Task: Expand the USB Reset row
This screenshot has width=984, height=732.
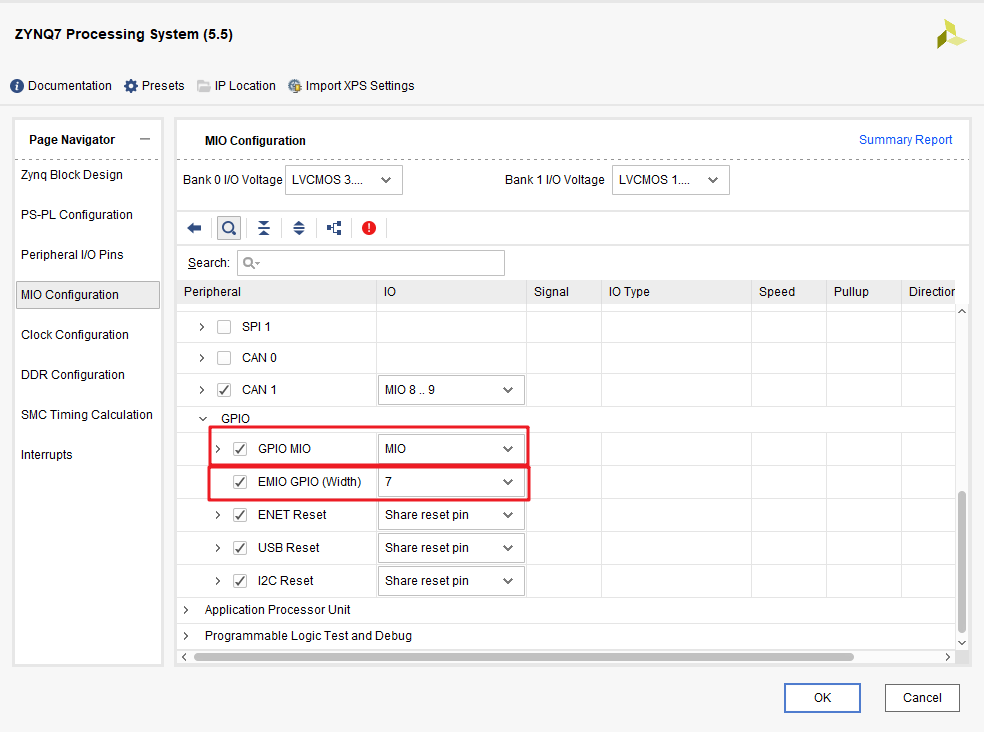Action: tap(218, 548)
